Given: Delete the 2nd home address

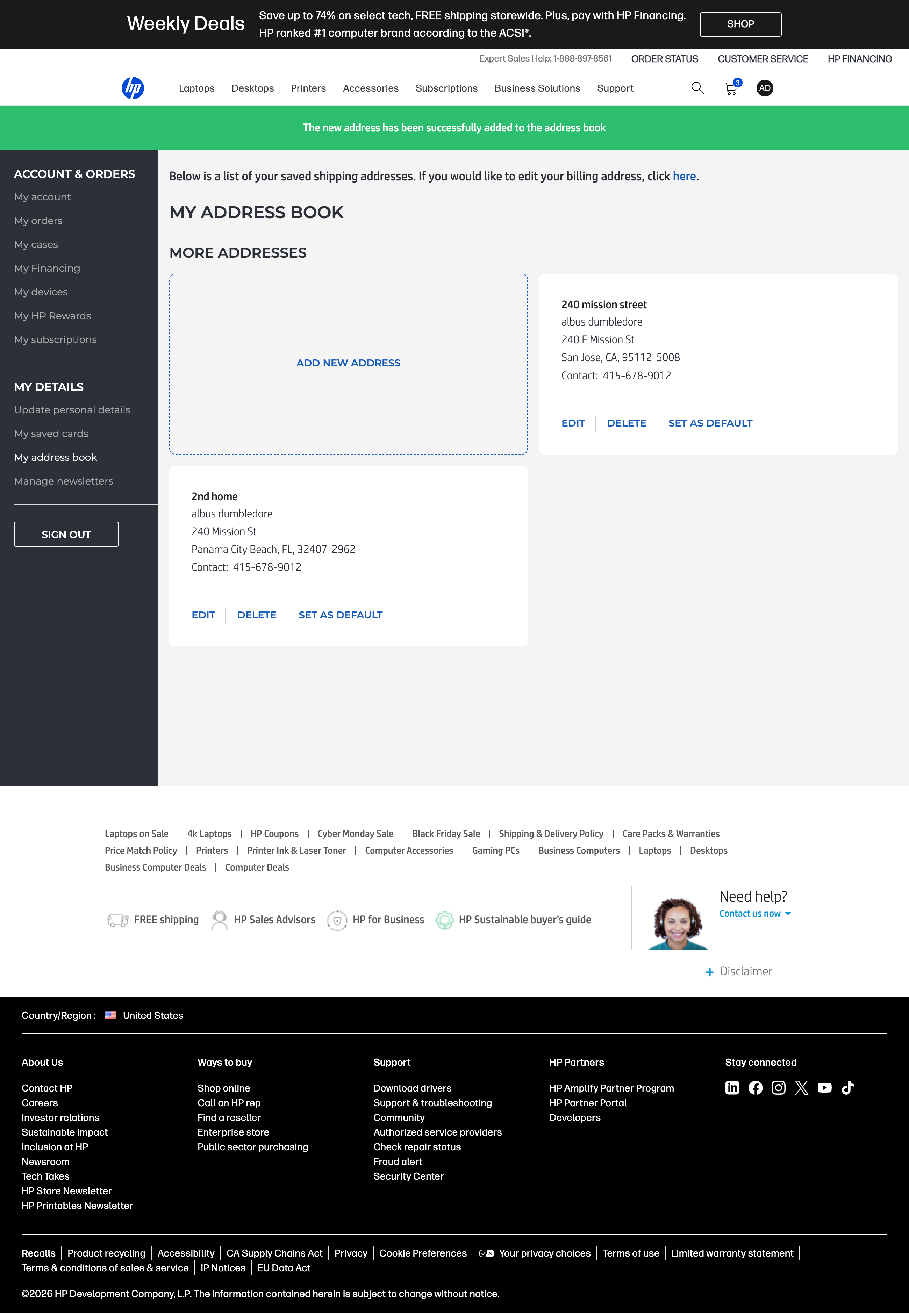Looking at the screenshot, I should tap(256, 615).
